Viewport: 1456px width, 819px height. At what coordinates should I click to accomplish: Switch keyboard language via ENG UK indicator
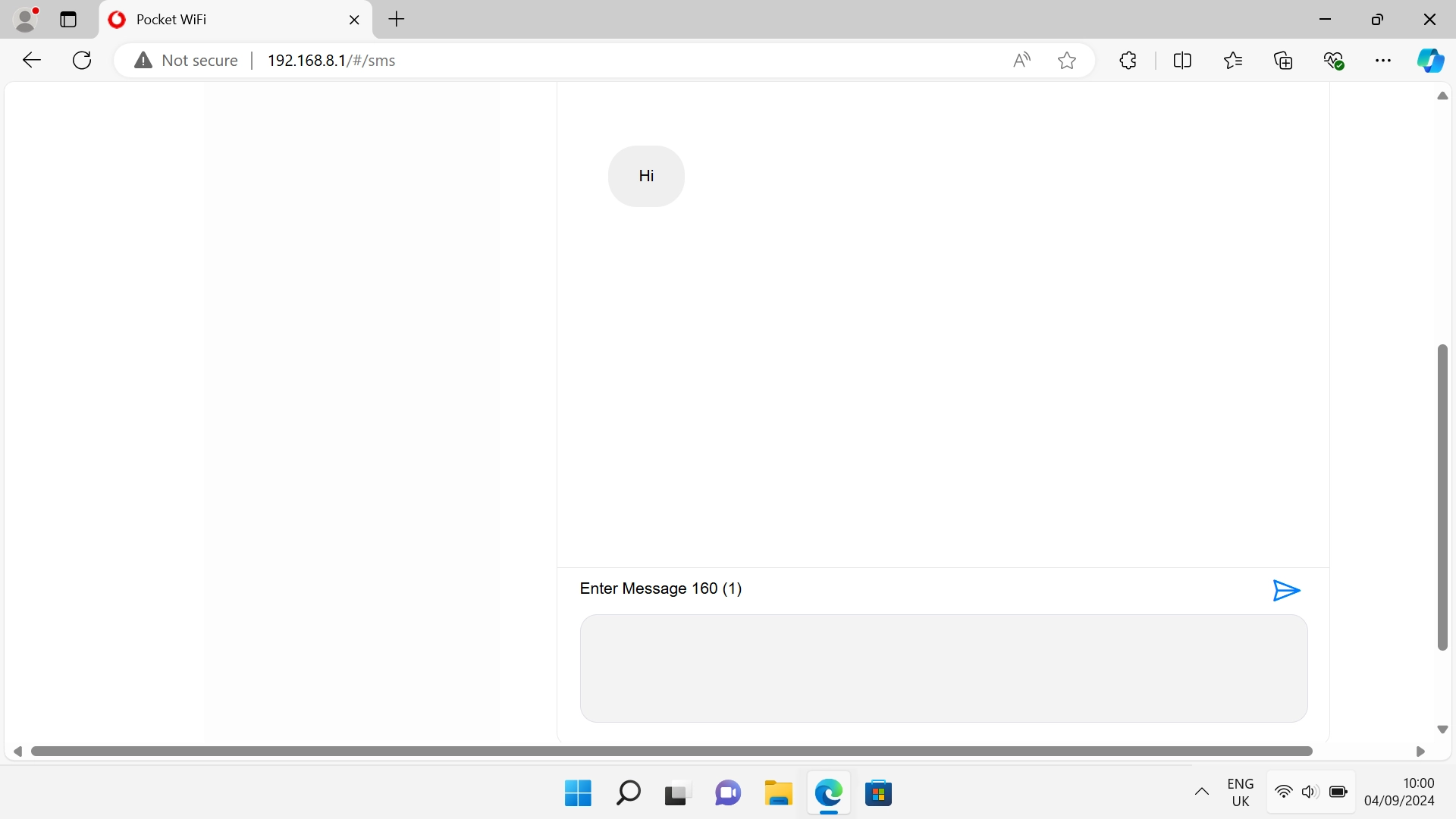tap(1239, 792)
